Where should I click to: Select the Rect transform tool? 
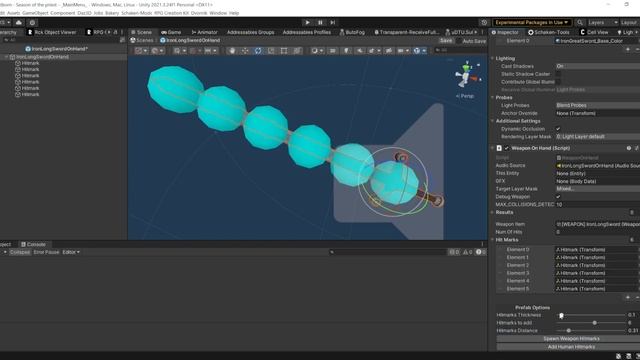(284, 51)
